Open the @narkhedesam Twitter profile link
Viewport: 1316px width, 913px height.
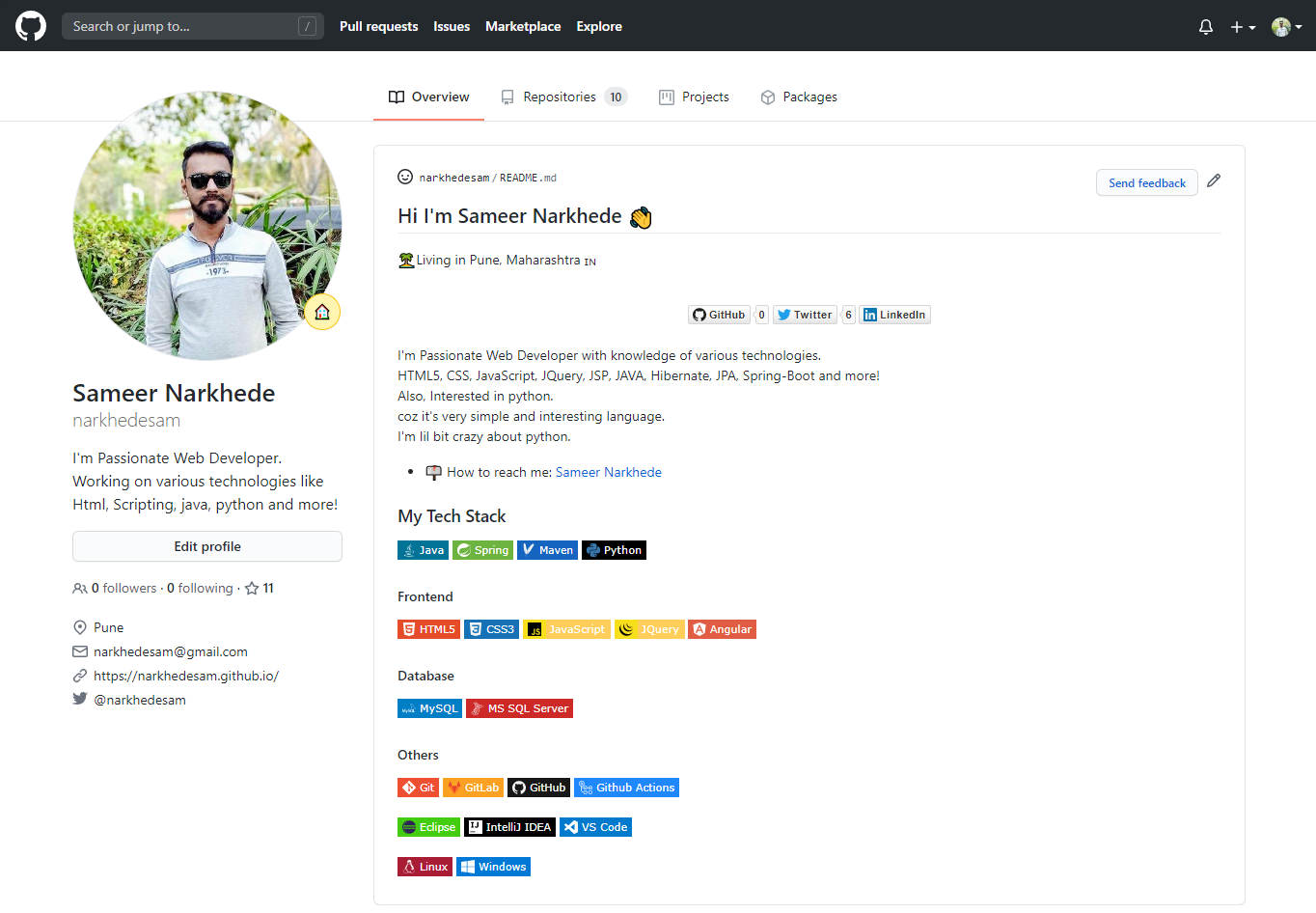pyautogui.click(x=140, y=700)
